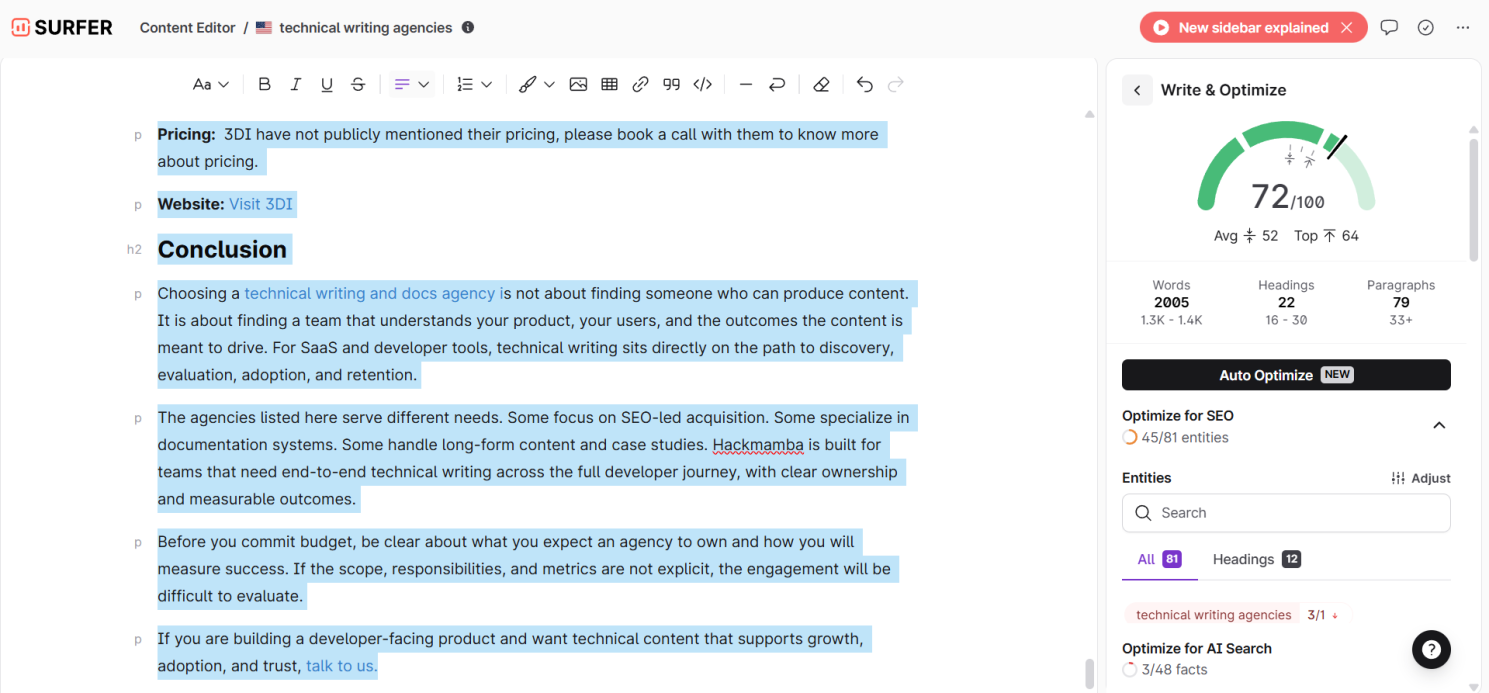
Task: Insert a code block
Action: point(703,85)
